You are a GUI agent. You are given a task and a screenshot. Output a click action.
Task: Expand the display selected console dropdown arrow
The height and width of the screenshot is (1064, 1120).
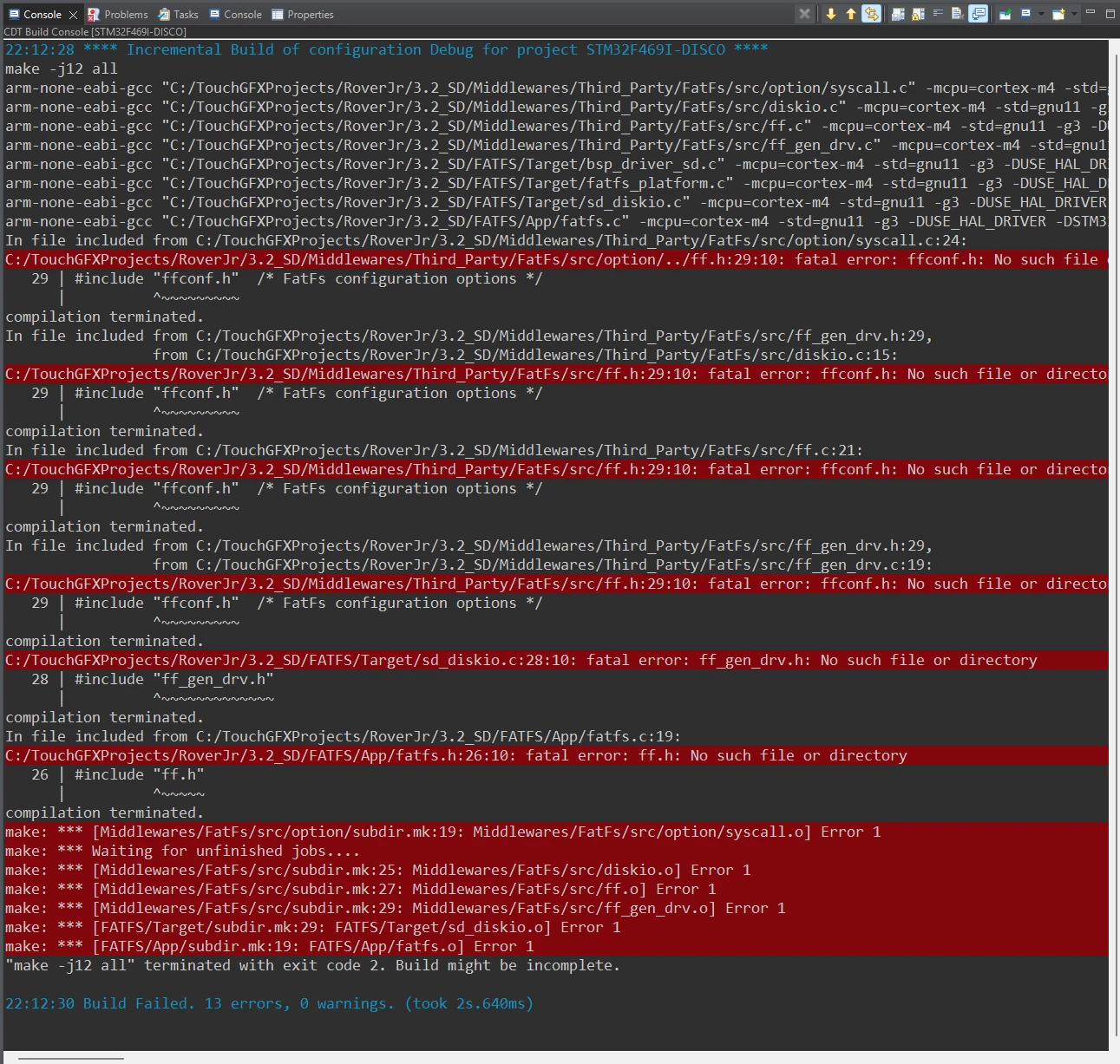(x=1041, y=14)
